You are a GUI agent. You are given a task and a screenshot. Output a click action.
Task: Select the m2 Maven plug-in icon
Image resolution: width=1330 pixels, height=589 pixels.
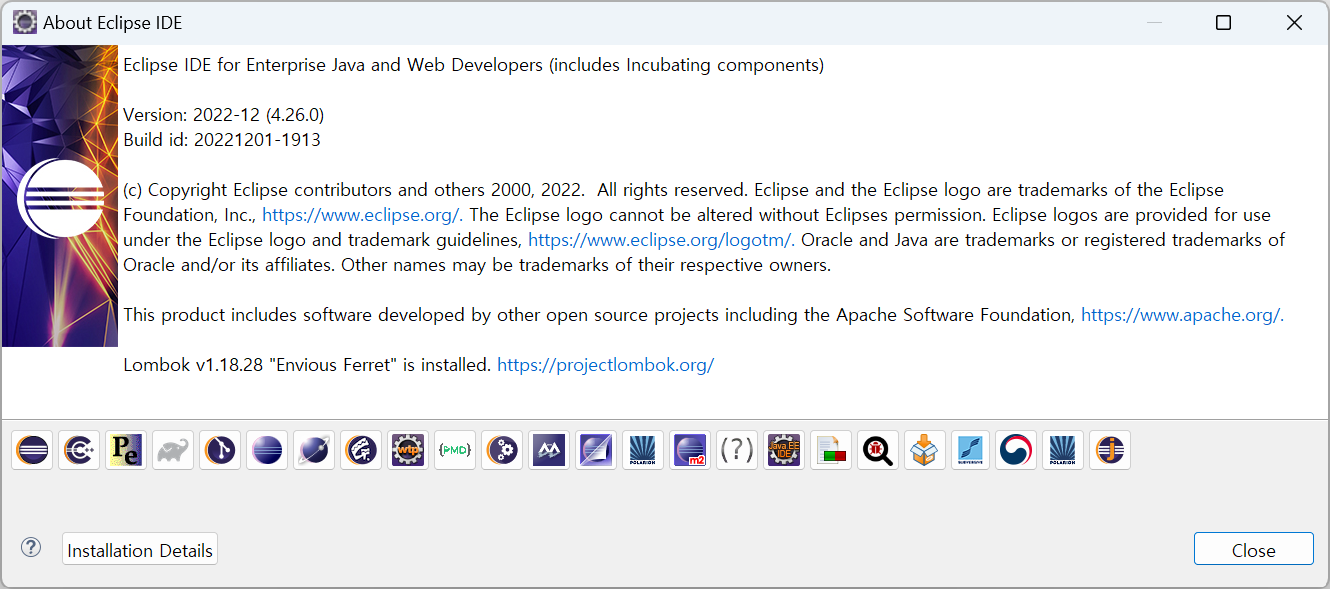[690, 450]
